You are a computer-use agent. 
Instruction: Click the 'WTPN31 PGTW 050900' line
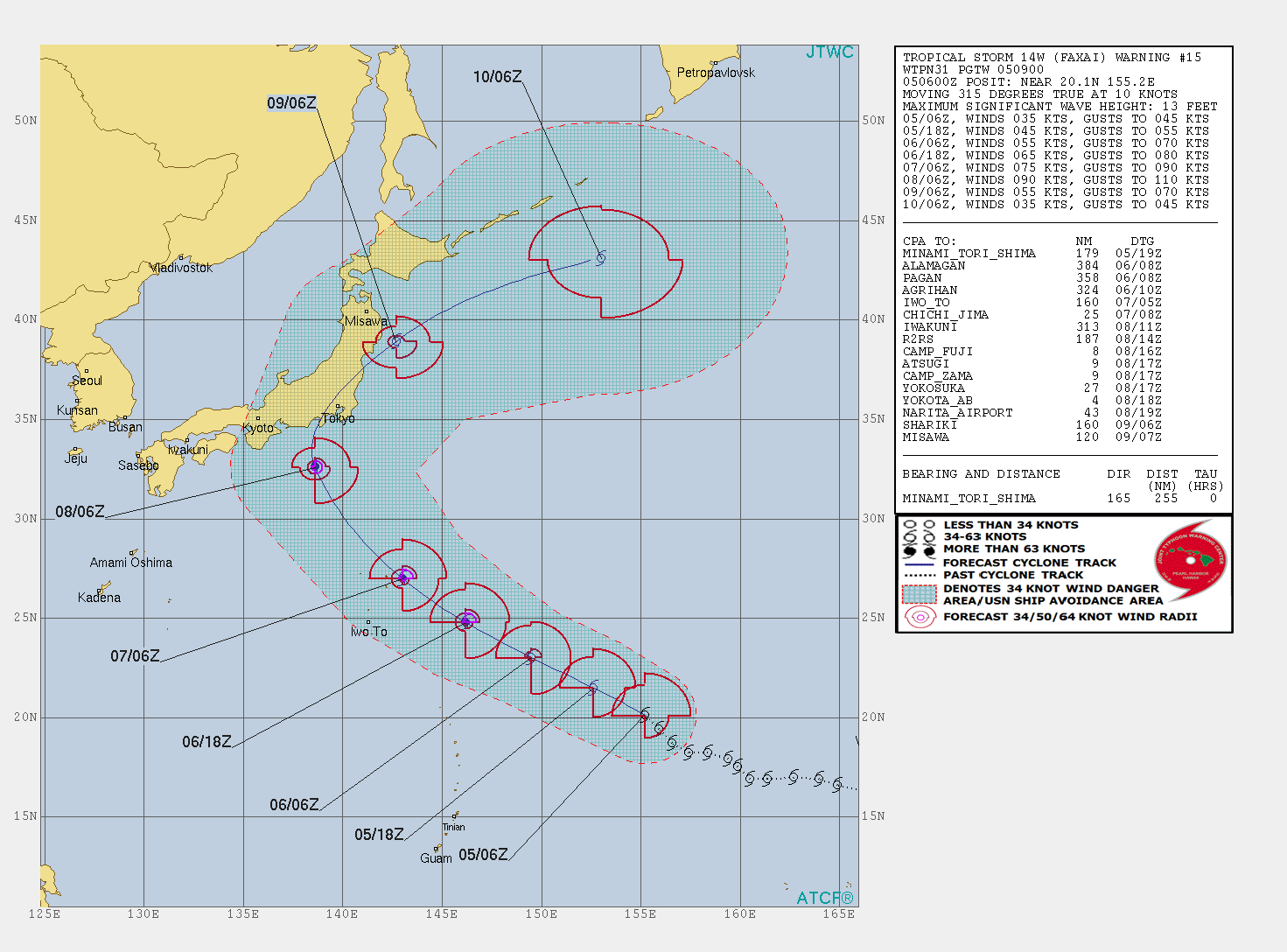973,70
